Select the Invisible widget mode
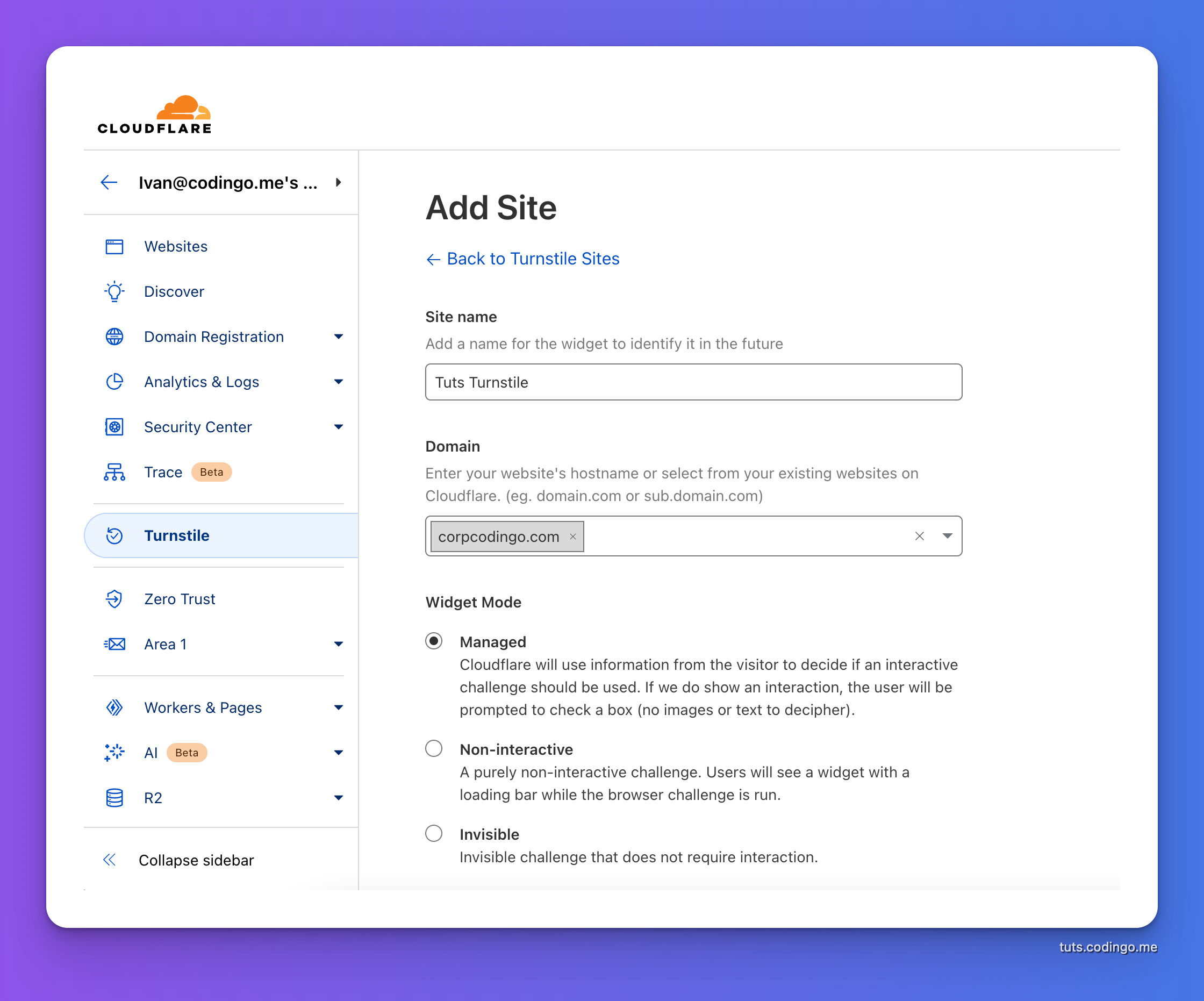This screenshot has height=1001, width=1204. [x=434, y=833]
